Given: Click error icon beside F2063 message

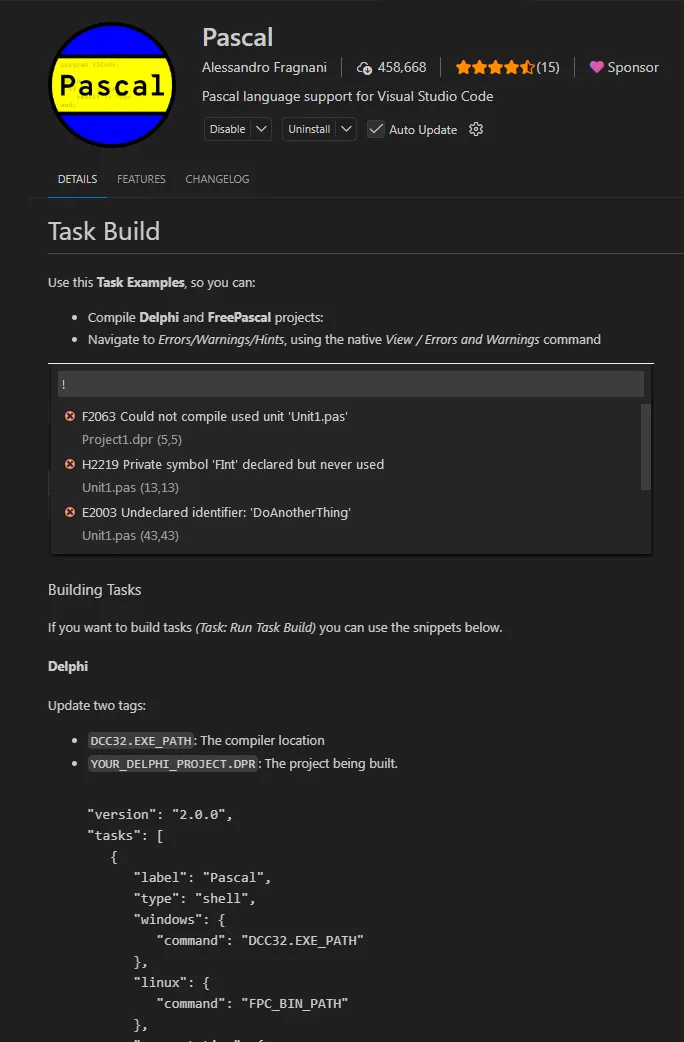Looking at the screenshot, I should coord(70,416).
